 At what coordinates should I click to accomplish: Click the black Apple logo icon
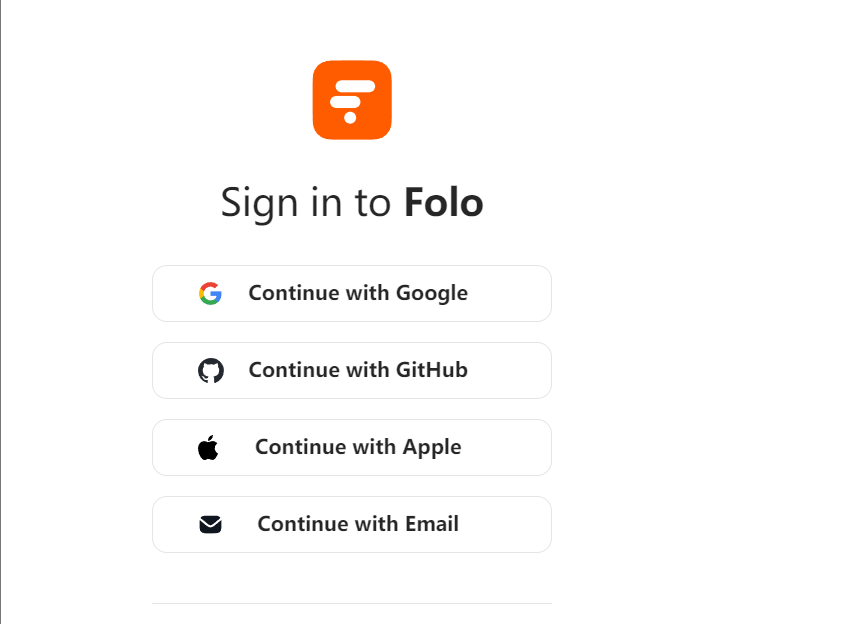(x=208, y=447)
